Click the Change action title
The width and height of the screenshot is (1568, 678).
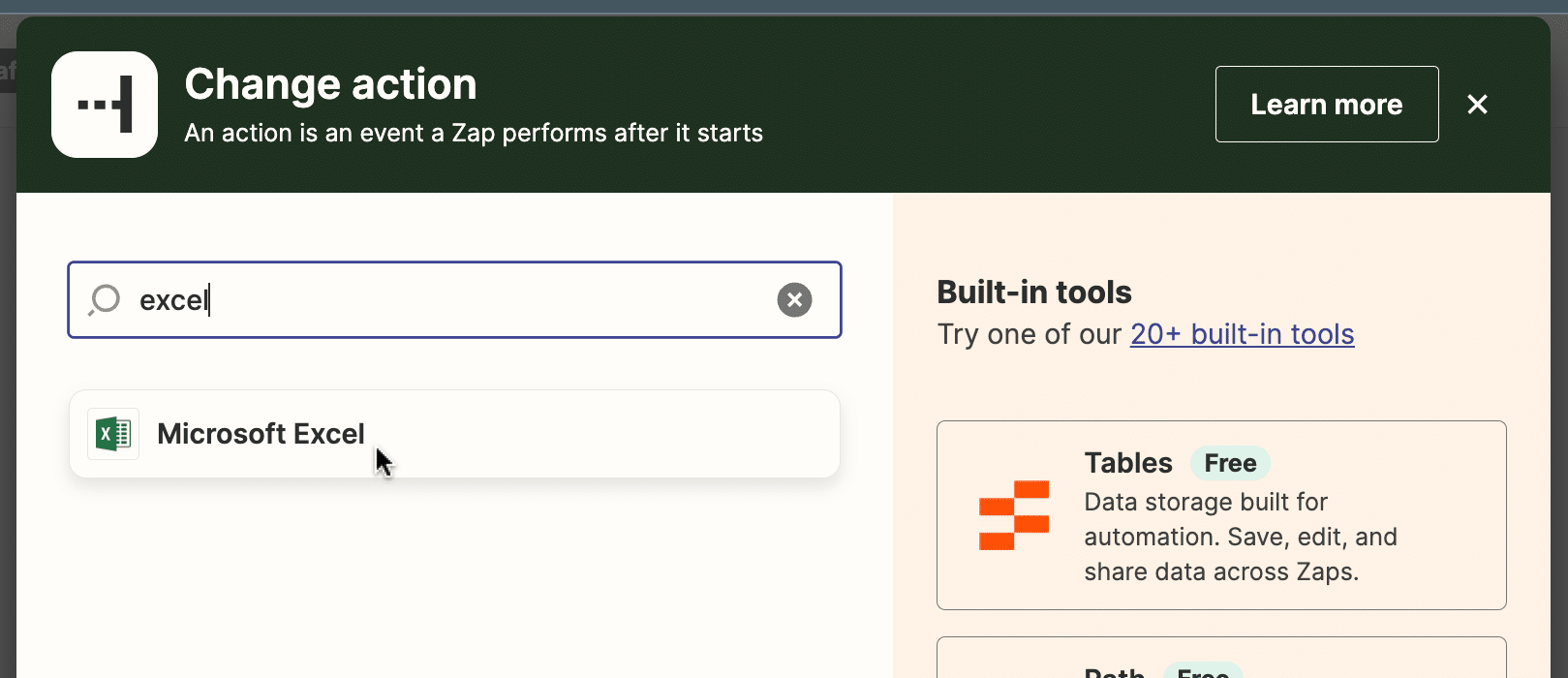pos(330,84)
